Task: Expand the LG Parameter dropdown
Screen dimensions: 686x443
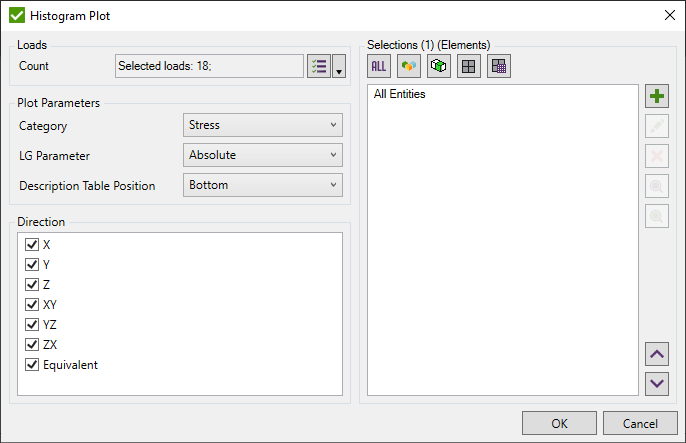Action: (x=263, y=155)
